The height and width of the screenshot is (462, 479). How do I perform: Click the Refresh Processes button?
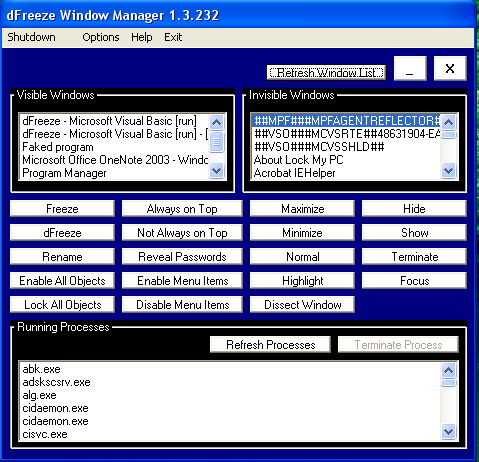tap(270, 345)
